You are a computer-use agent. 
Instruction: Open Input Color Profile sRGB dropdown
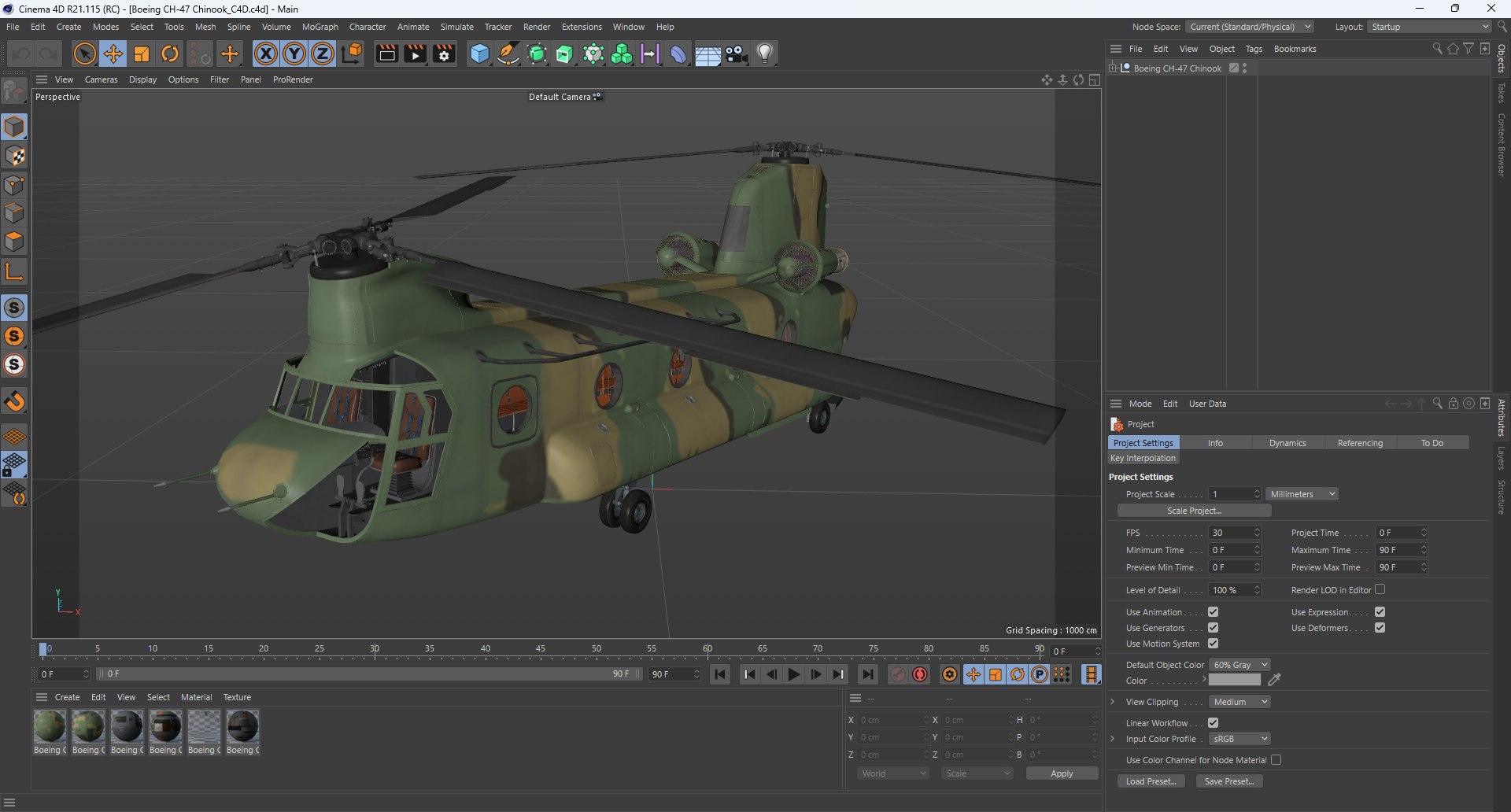pyautogui.click(x=1239, y=739)
